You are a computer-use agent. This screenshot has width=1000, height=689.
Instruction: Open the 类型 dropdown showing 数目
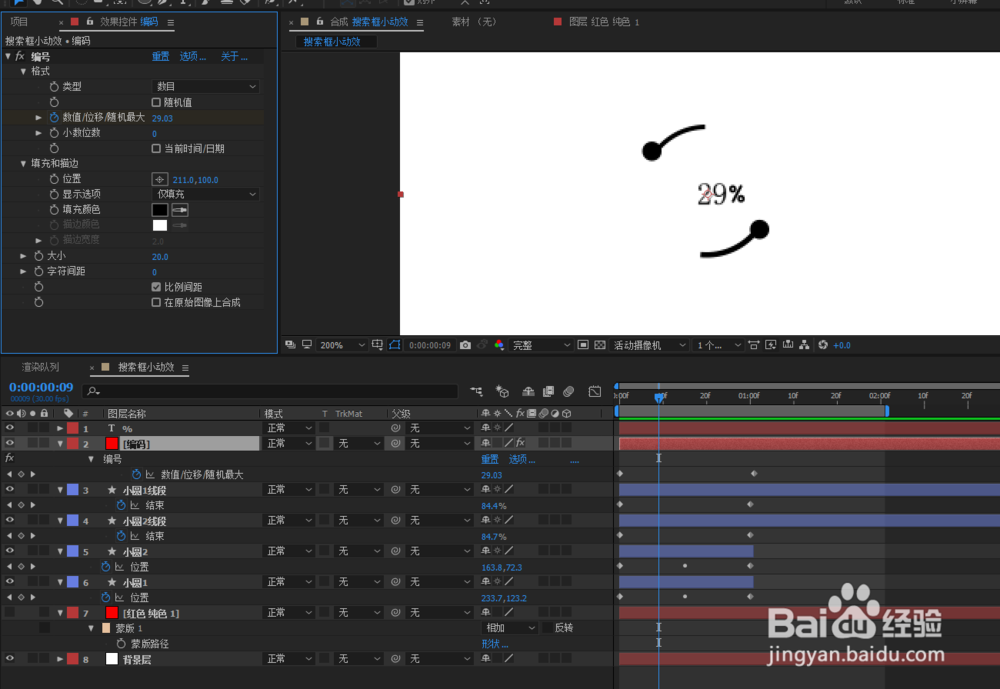pos(205,86)
